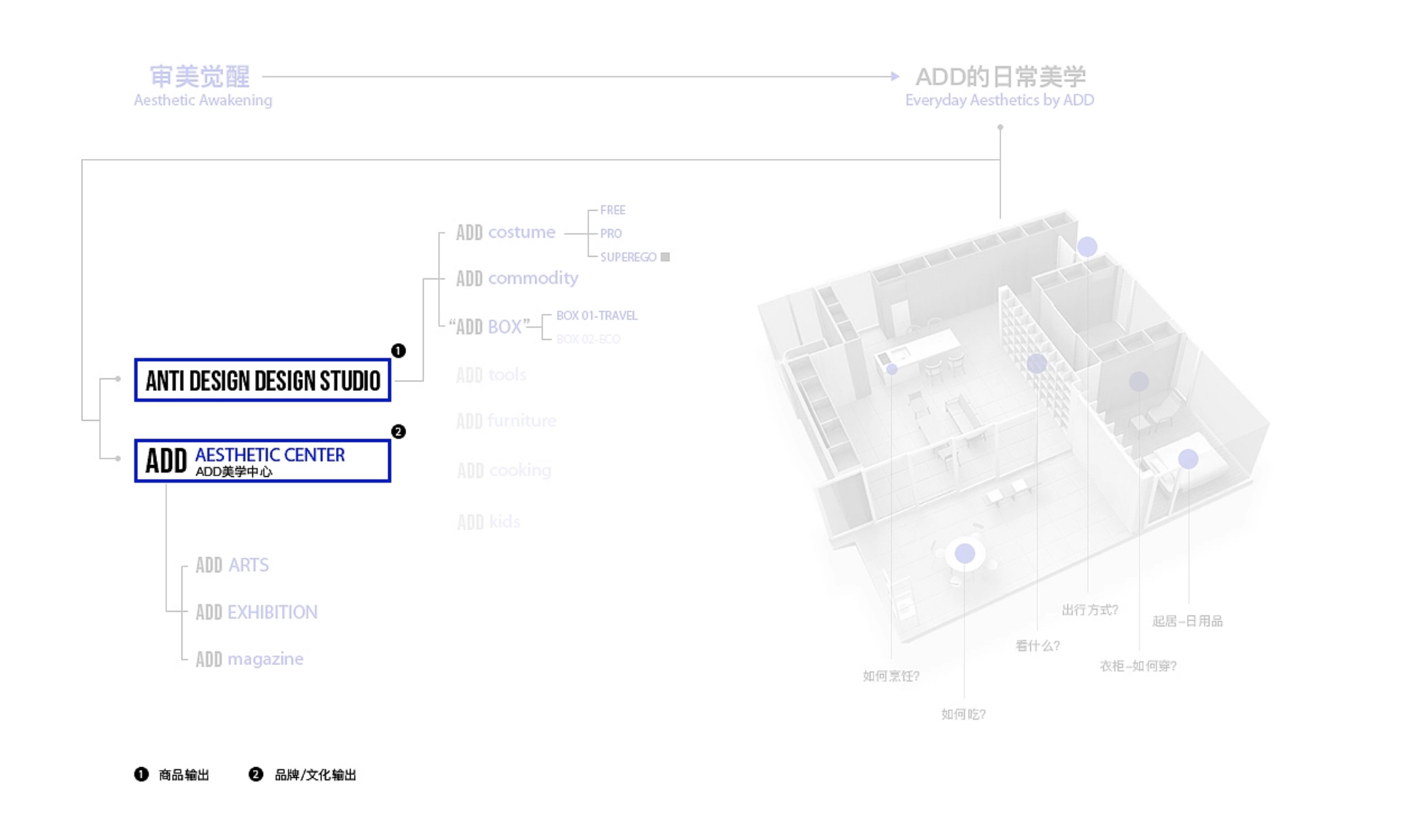Image resolution: width=1413 pixels, height=840 pixels.
Task: Open ADD EXHIBITION entry
Action: (x=257, y=612)
